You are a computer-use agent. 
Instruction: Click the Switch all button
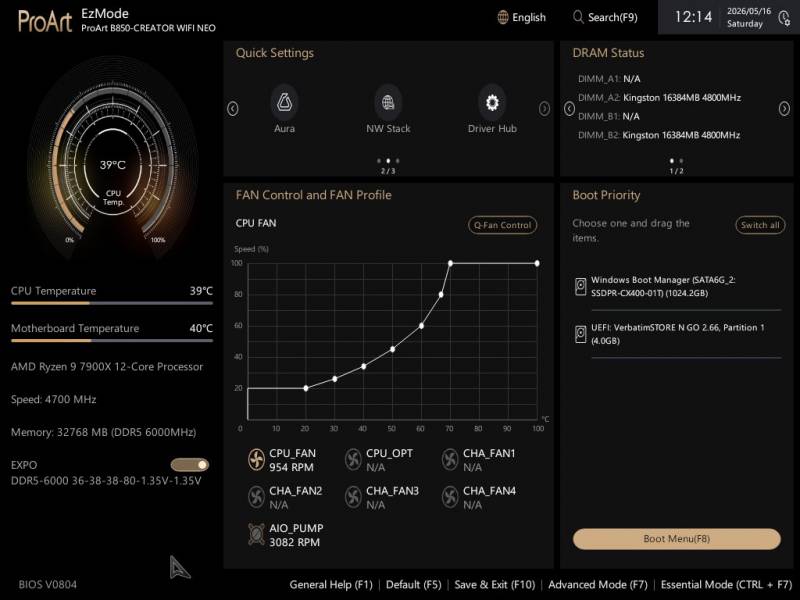(x=760, y=225)
